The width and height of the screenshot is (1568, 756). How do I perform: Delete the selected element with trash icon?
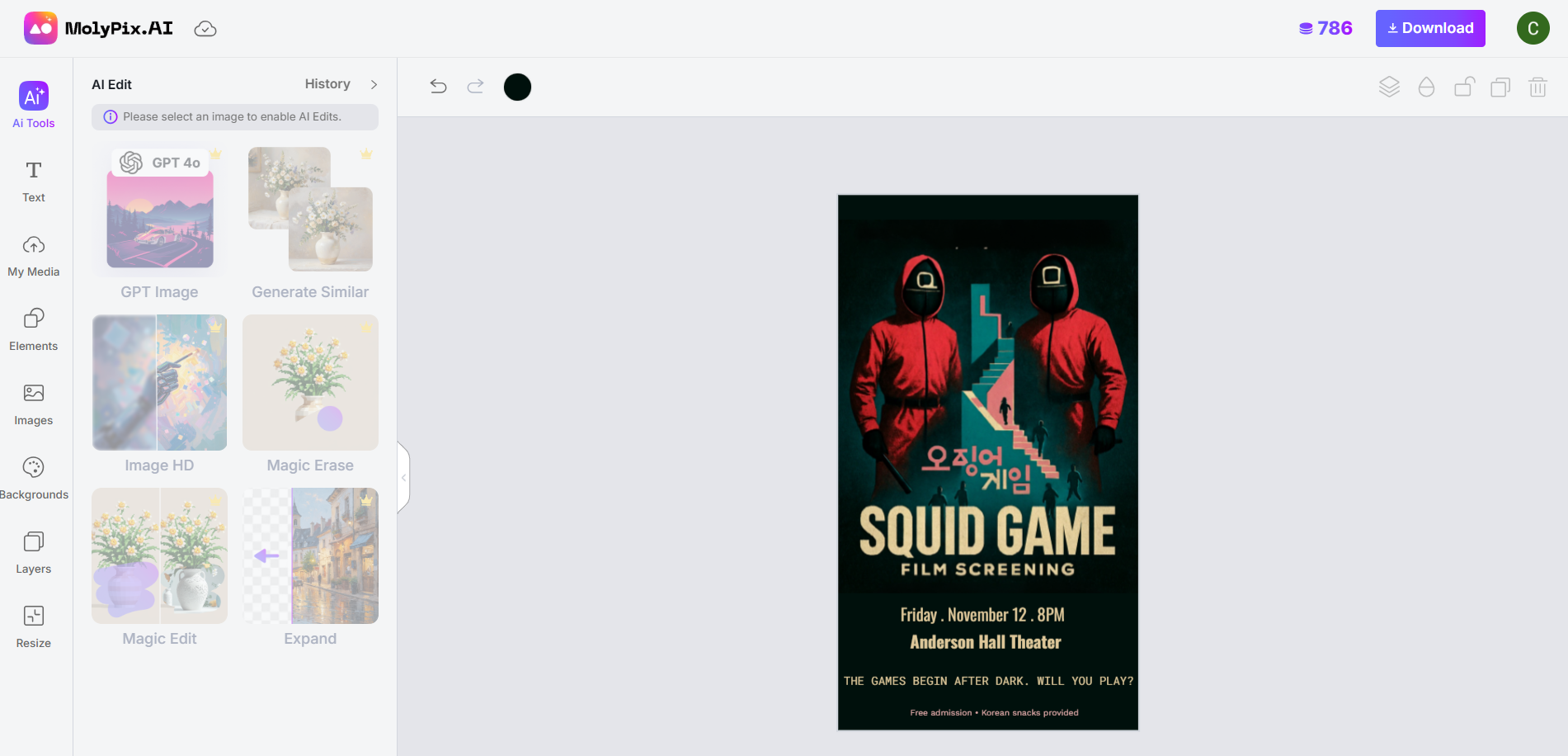click(x=1537, y=87)
